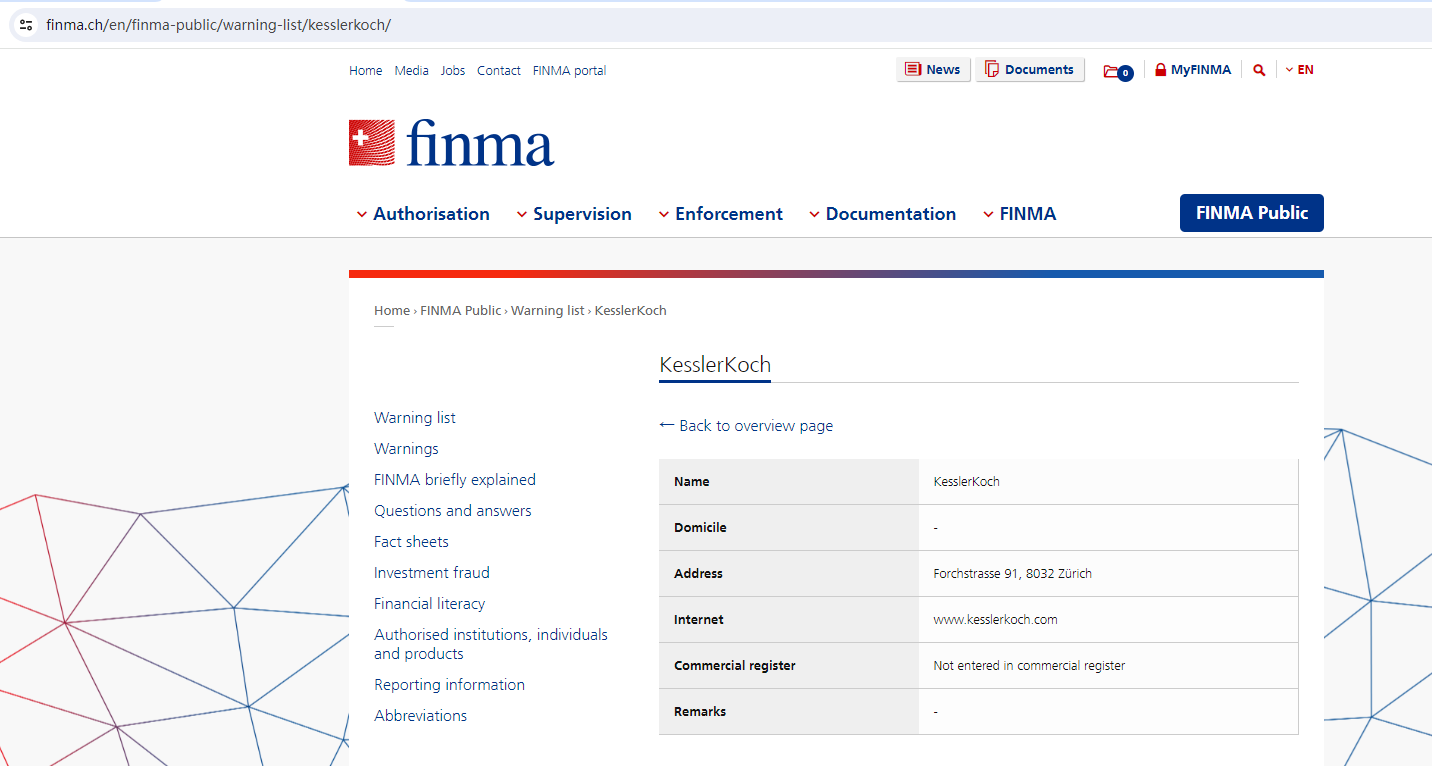Open Investment fraud in sidebar
The image size is (1432, 766).
432,573
